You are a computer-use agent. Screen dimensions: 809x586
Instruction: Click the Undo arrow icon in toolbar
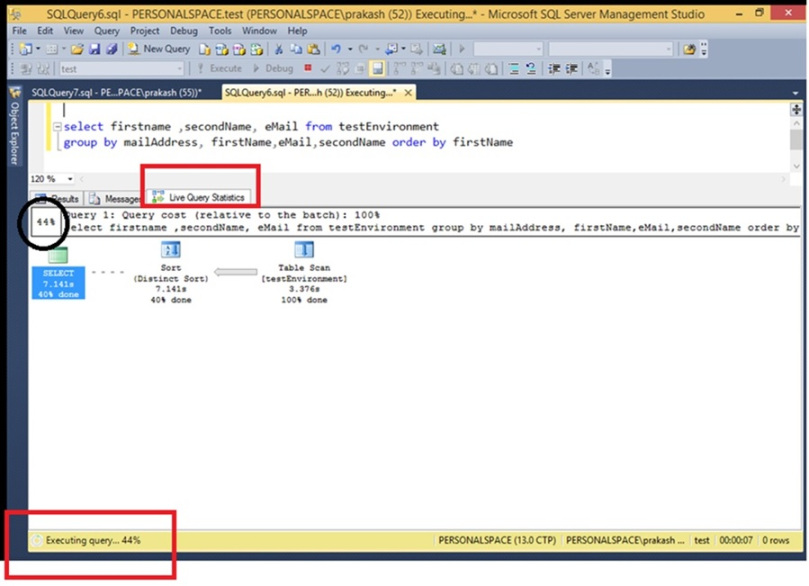pyautogui.click(x=336, y=49)
